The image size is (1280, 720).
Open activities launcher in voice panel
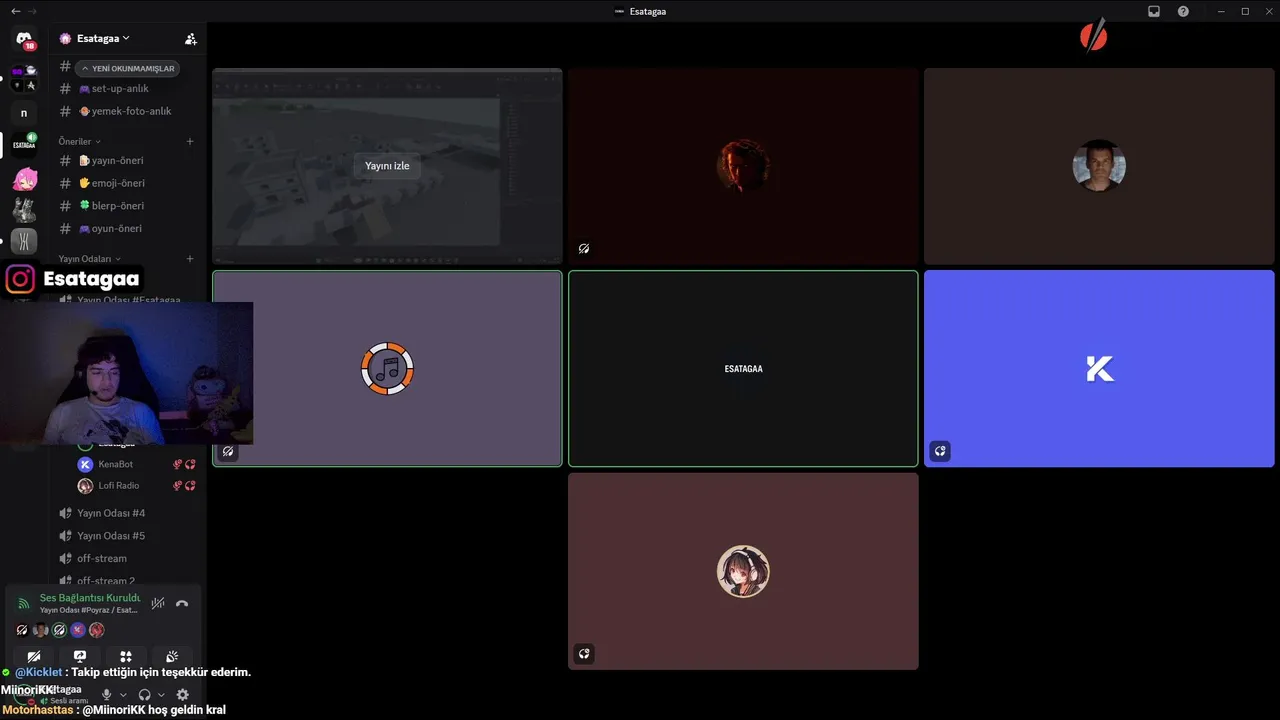(126, 657)
